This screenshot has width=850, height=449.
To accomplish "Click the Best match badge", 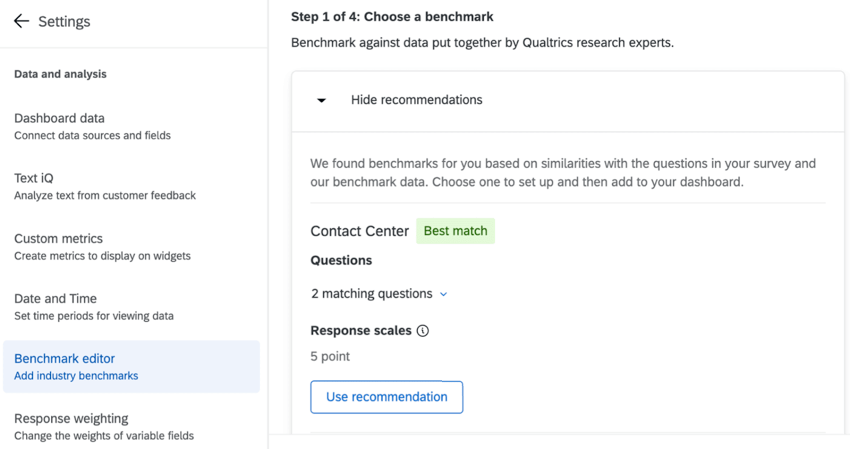I will (455, 231).
